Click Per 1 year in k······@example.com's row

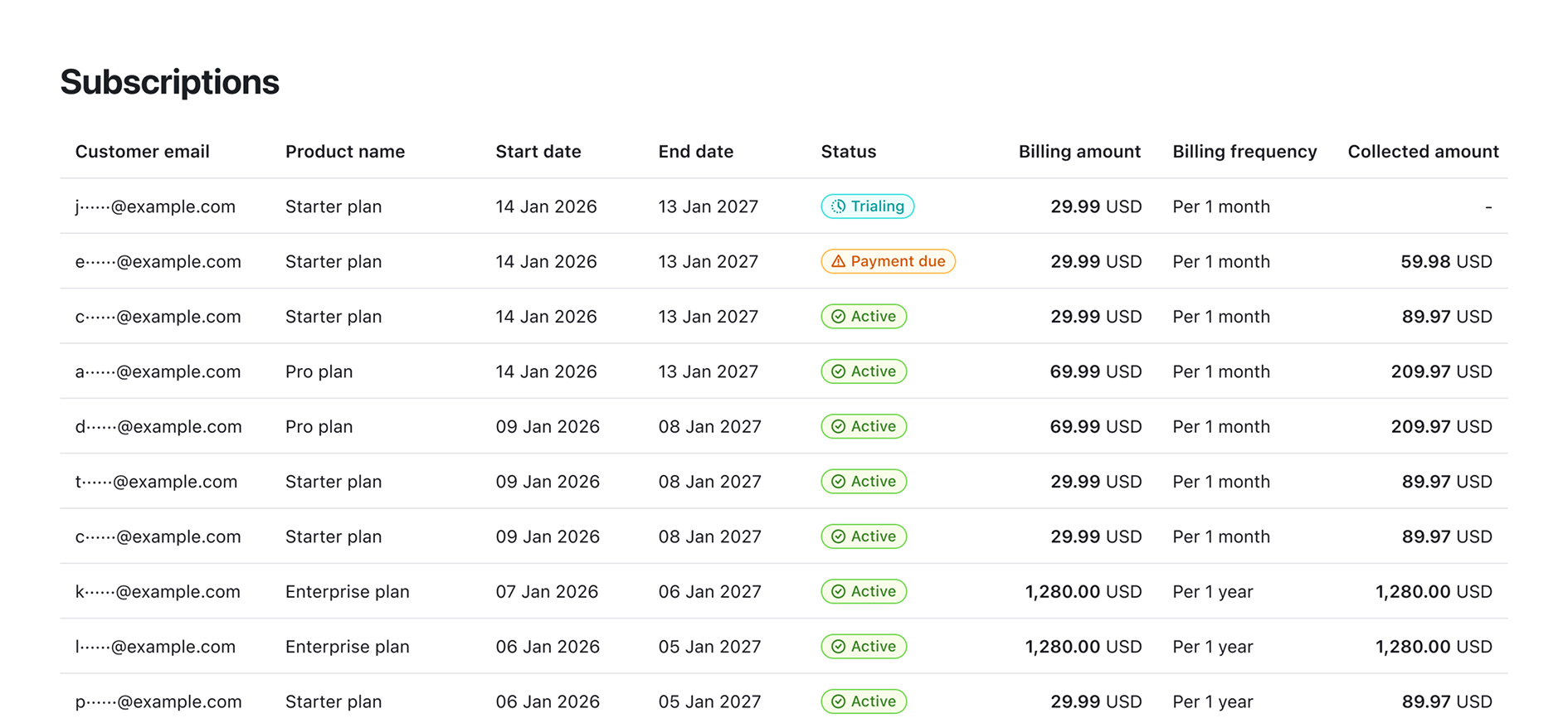pyautogui.click(x=1212, y=591)
